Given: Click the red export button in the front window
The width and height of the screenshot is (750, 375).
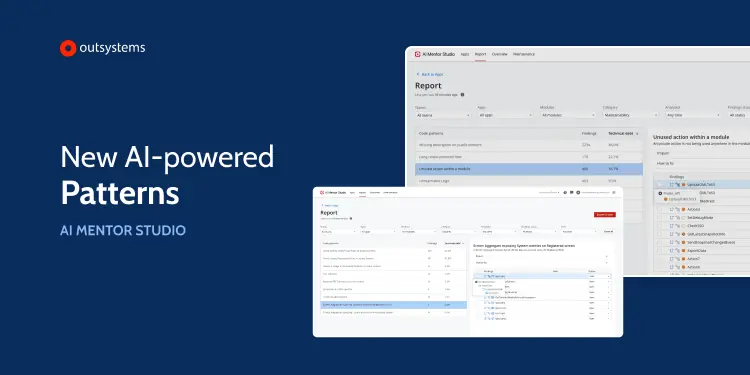Looking at the screenshot, I should 605,215.
